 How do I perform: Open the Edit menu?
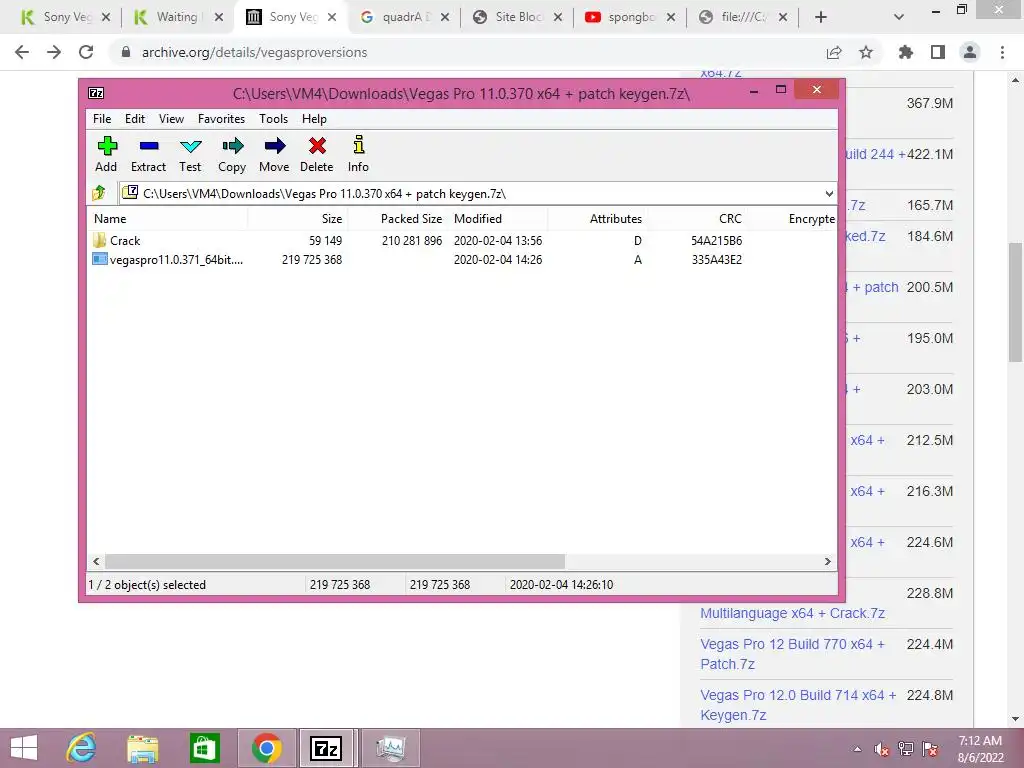pyautogui.click(x=135, y=119)
